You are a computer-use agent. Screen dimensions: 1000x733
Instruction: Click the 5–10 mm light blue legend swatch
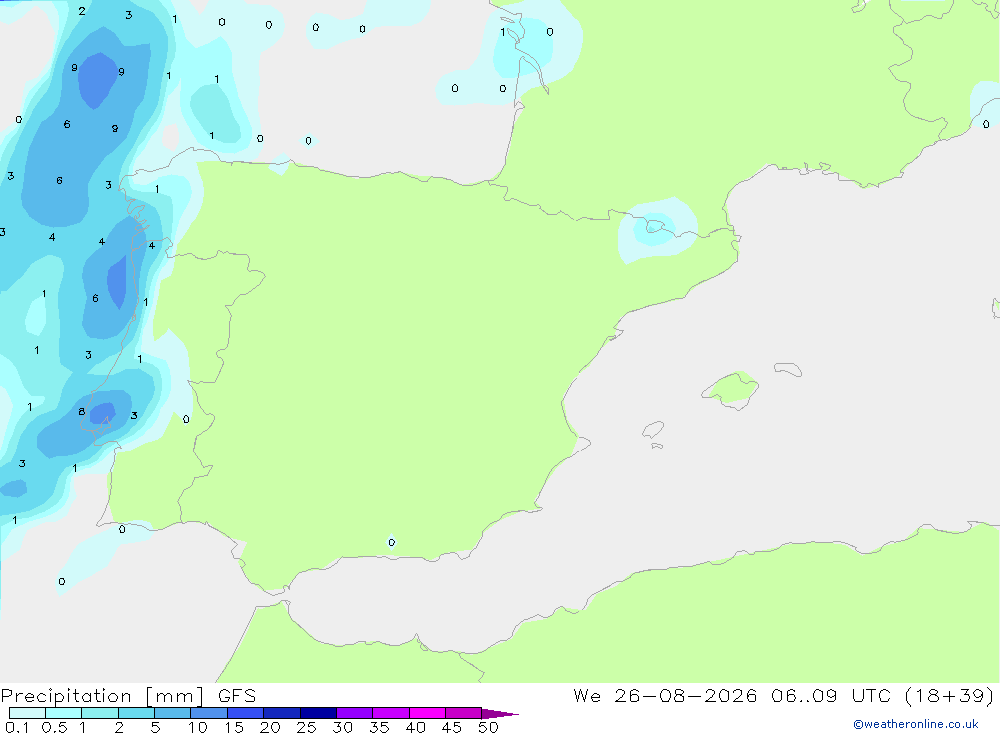point(173,713)
